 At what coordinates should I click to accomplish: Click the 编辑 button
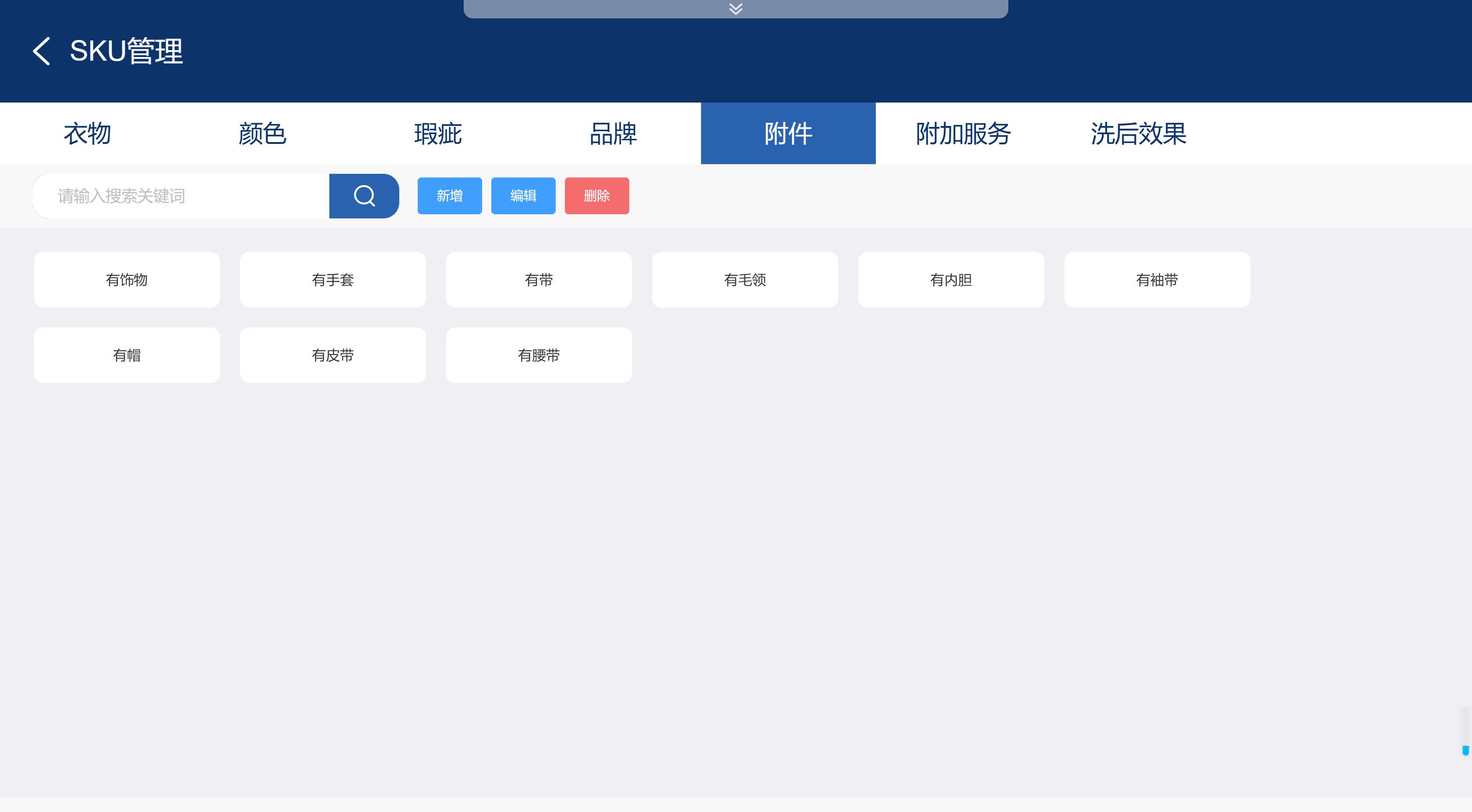click(x=523, y=196)
